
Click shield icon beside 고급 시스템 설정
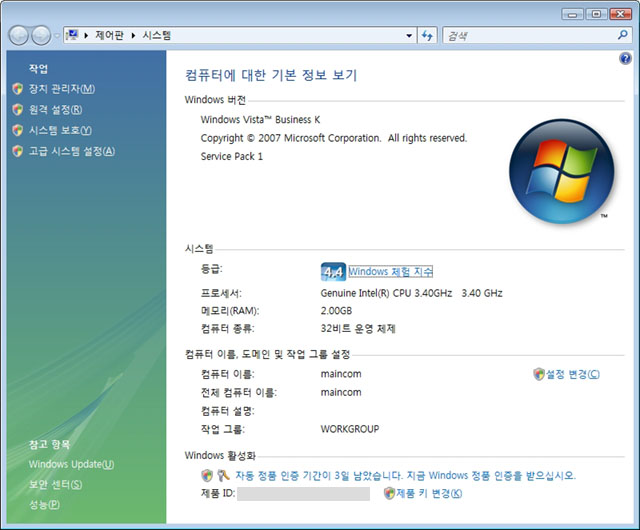click(x=18, y=151)
